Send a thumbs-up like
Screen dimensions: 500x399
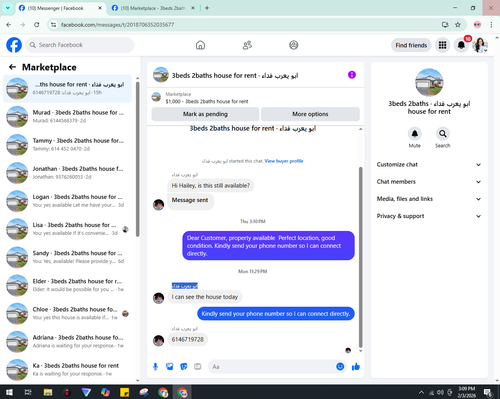356,367
